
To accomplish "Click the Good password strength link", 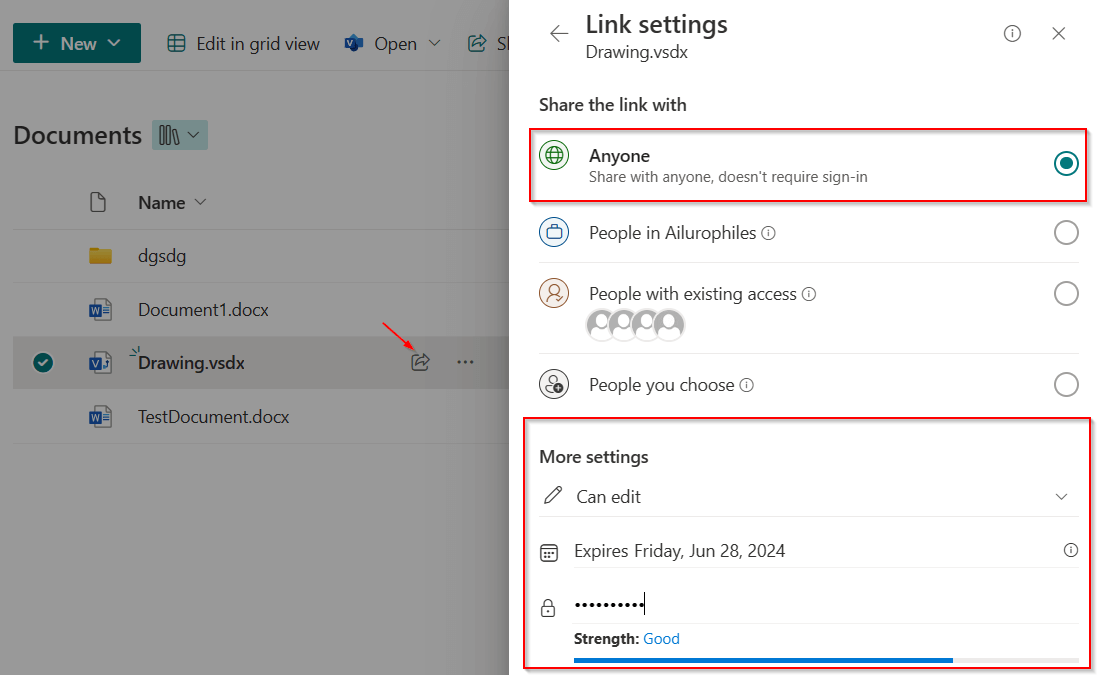I will [661, 638].
